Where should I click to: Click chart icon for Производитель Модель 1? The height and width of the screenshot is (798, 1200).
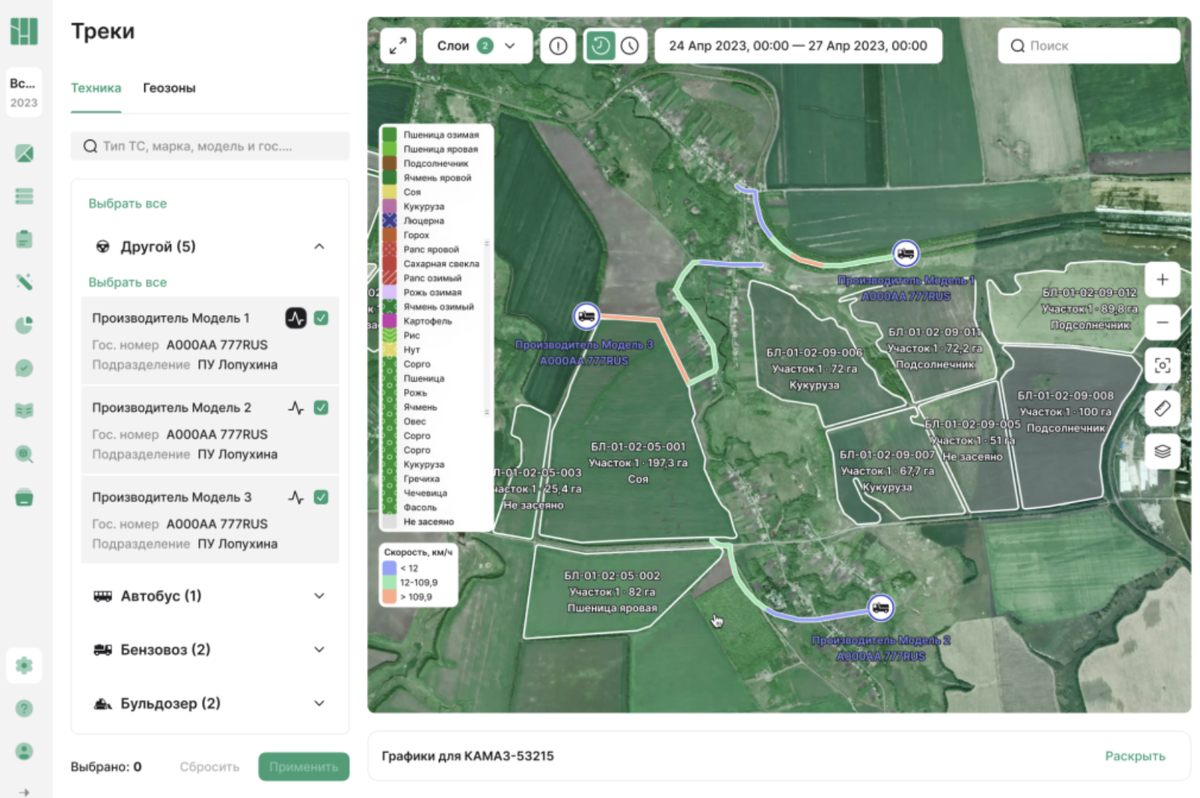click(296, 318)
